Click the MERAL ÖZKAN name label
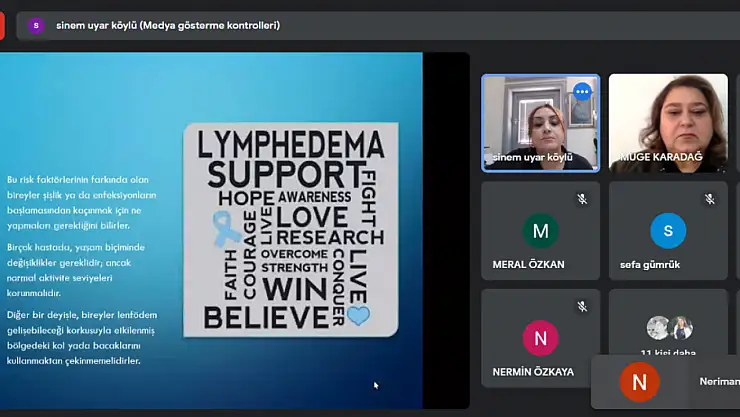Image resolution: width=740 pixels, height=417 pixels. 528,264
